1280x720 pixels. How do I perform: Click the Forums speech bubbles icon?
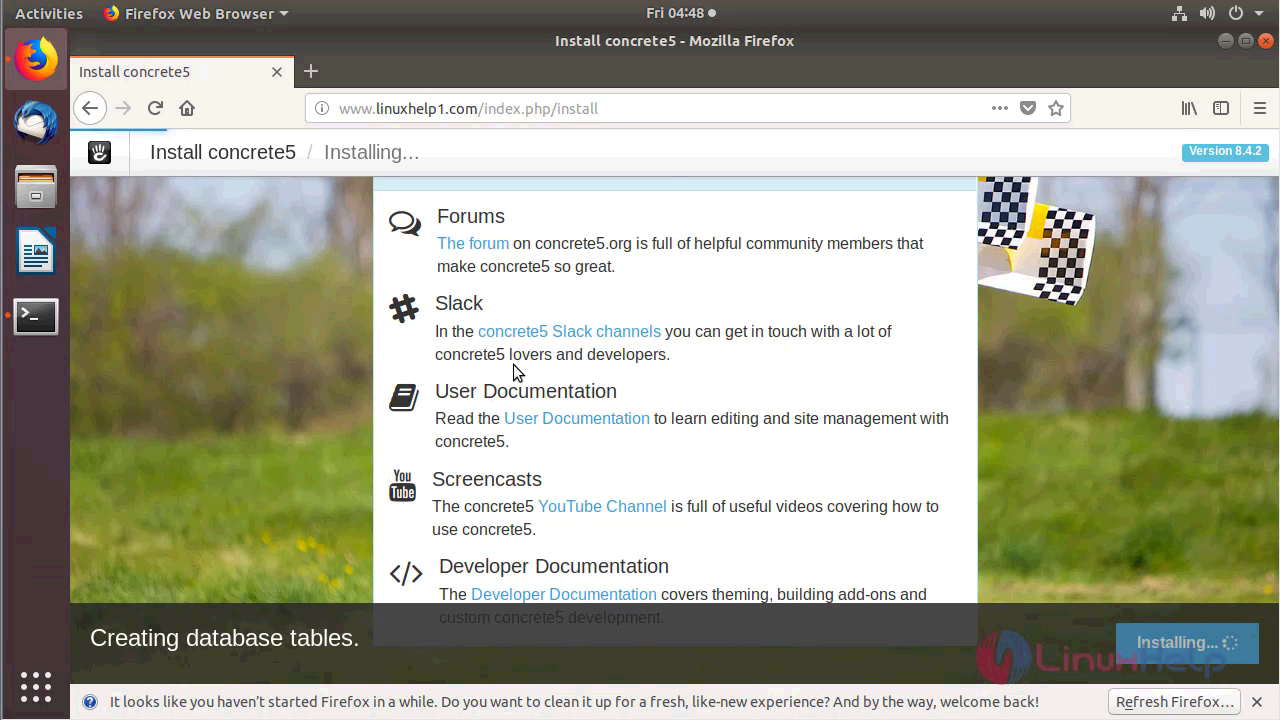pyautogui.click(x=405, y=223)
